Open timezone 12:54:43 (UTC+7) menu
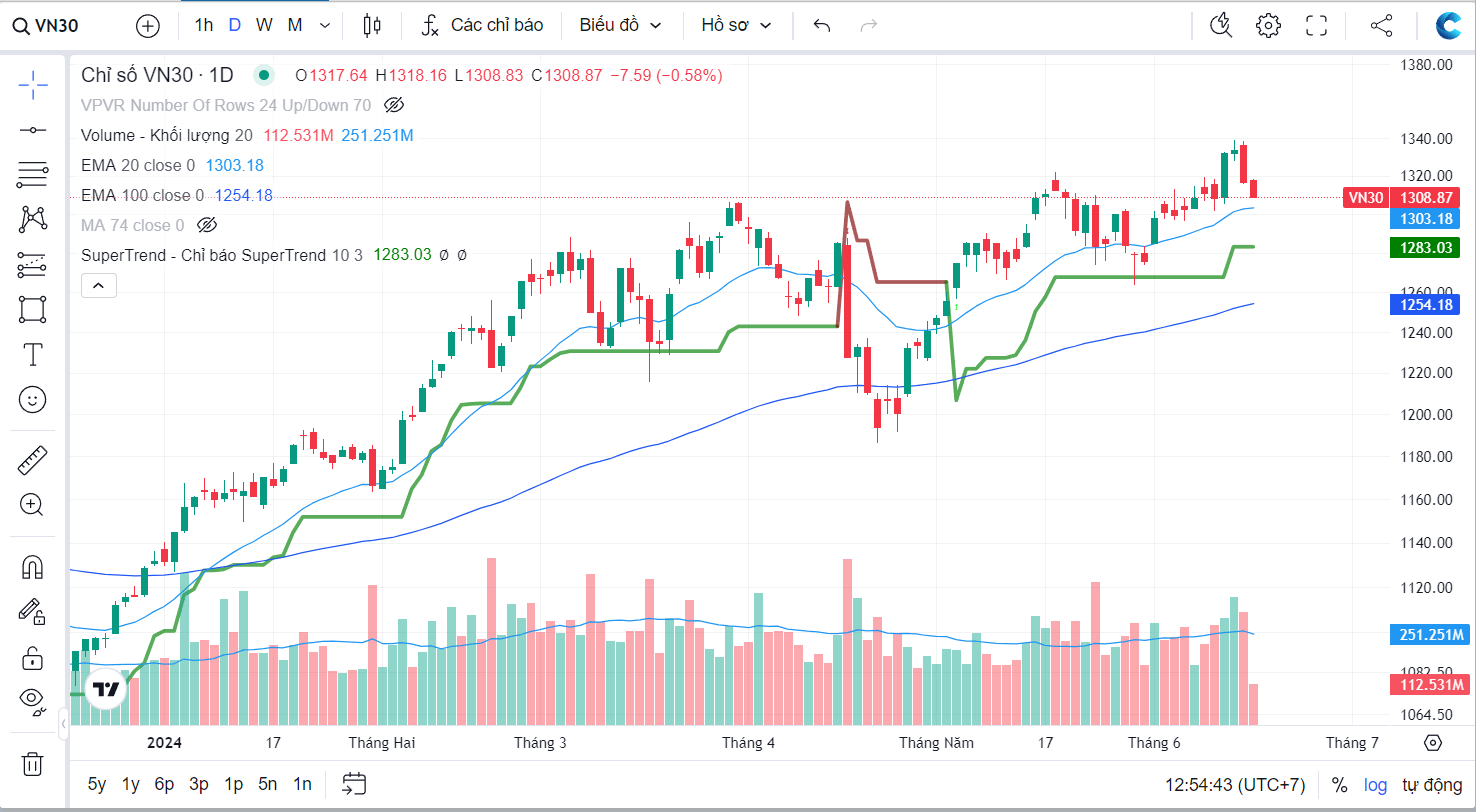 [x=1235, y=785]
